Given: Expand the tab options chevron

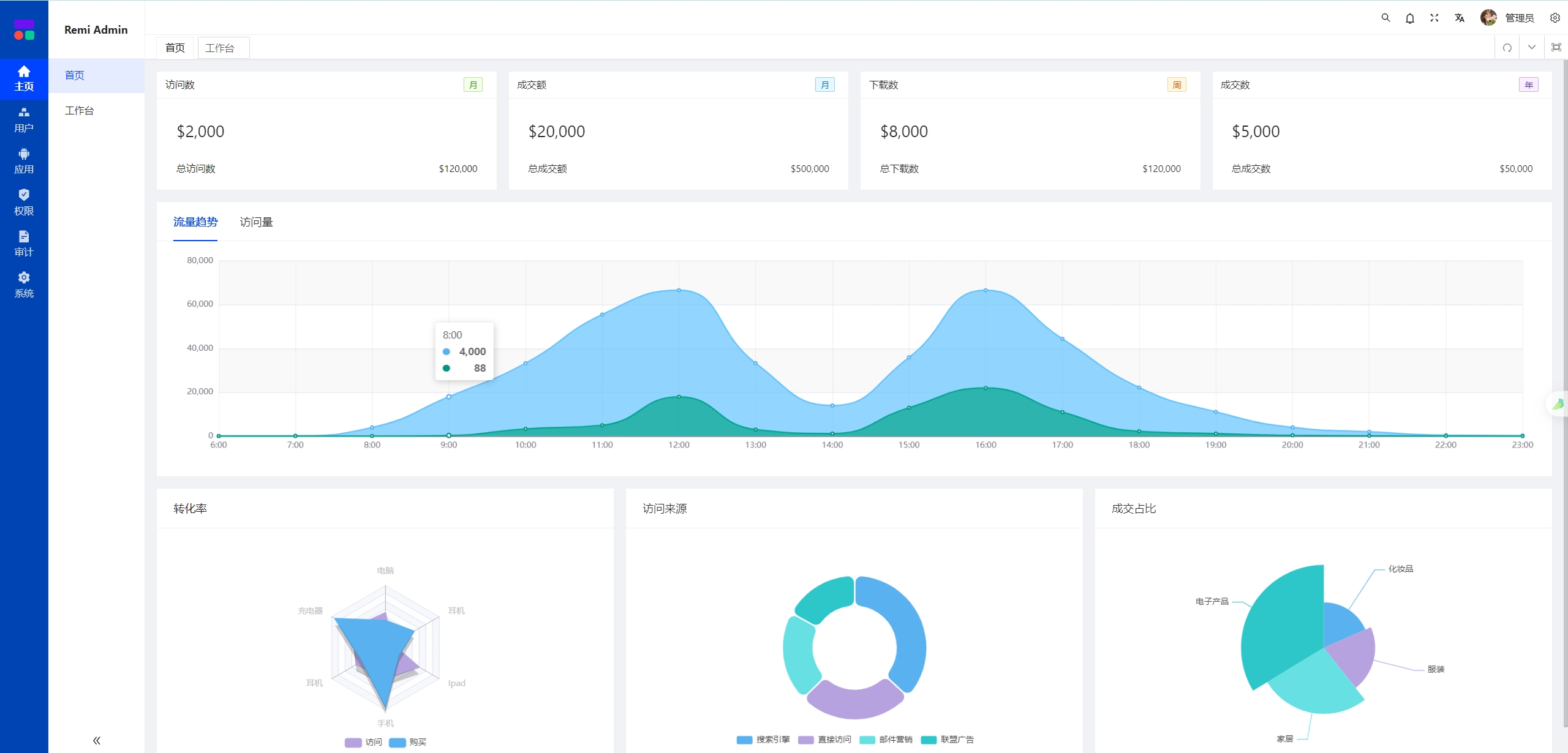Looking at the screenshot, I should (1532, 47).
